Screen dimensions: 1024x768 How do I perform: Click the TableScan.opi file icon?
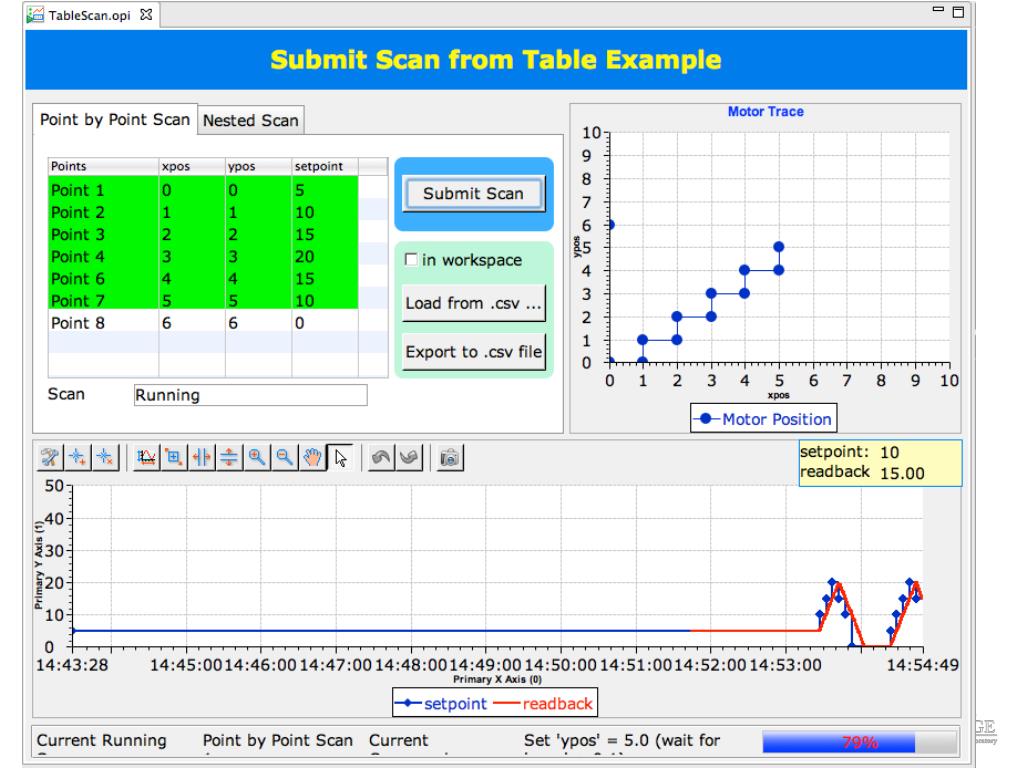(x=35, y=15)
